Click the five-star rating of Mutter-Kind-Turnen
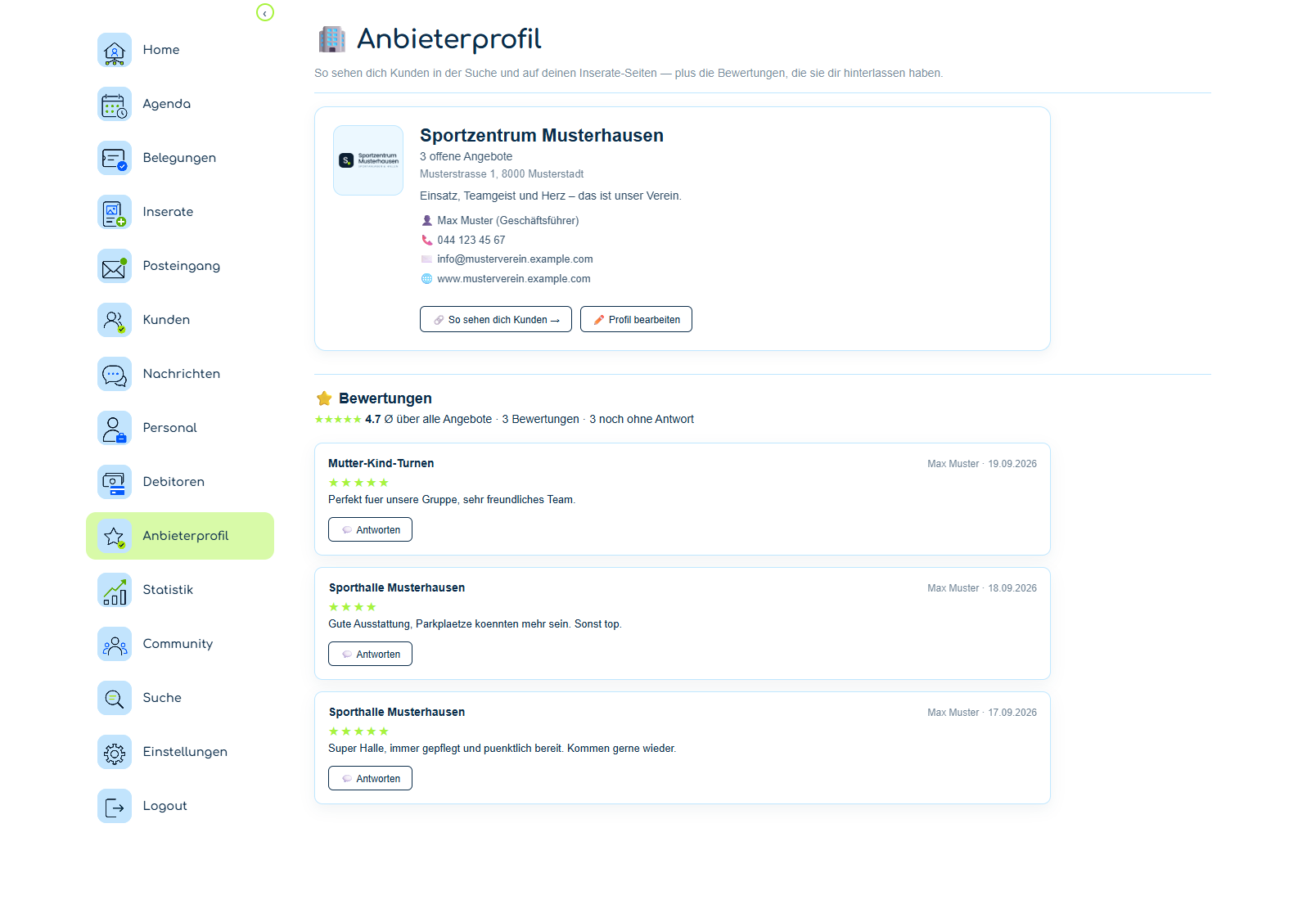1316x900 pixels. click(x=358, y=483)
